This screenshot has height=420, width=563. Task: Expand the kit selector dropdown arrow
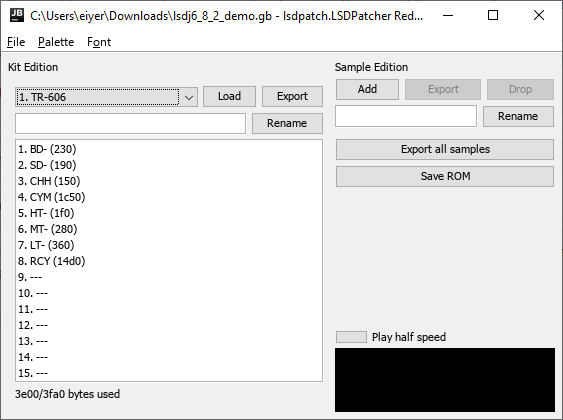pyautogui.click(x=189, y=97)
